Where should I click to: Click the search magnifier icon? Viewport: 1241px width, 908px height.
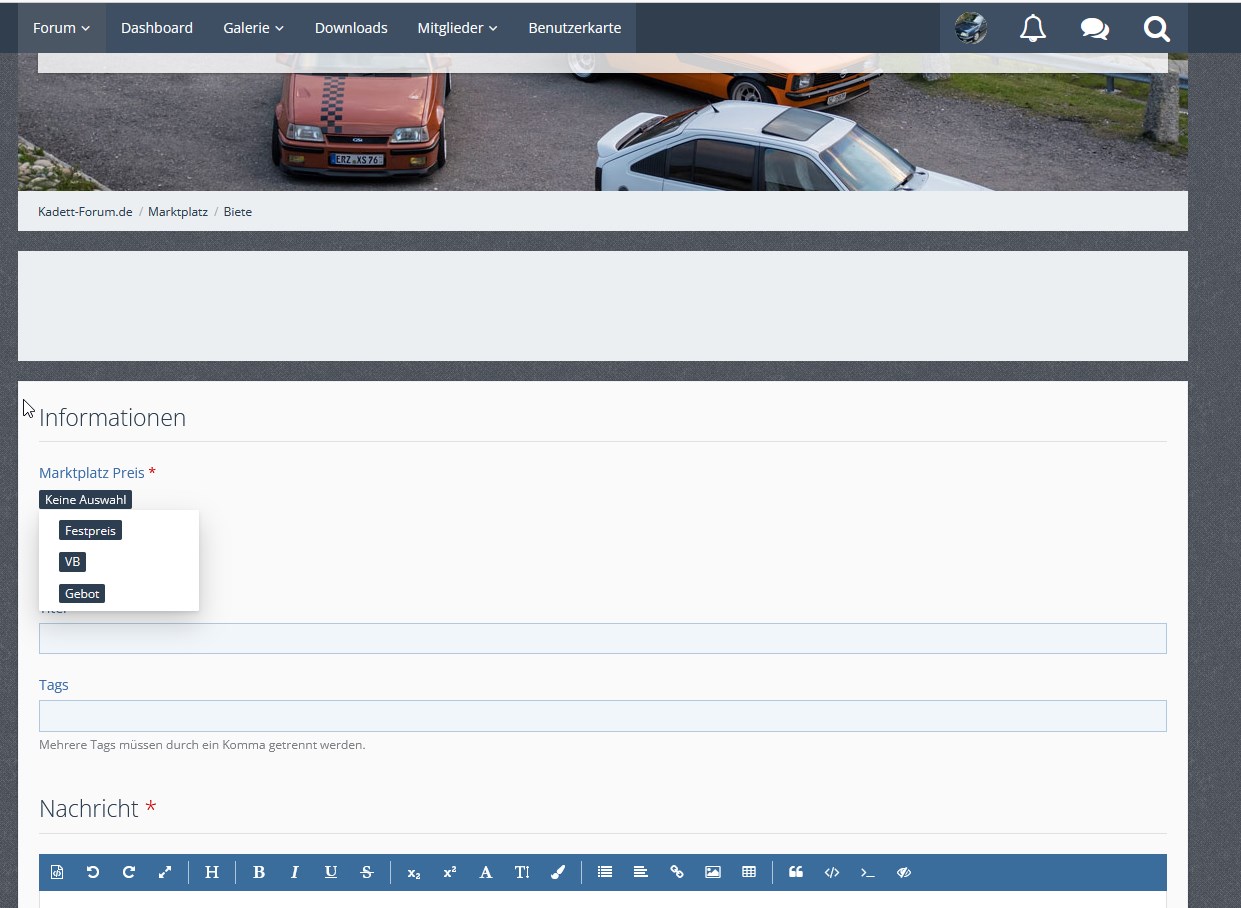(x=1157, y=28)
